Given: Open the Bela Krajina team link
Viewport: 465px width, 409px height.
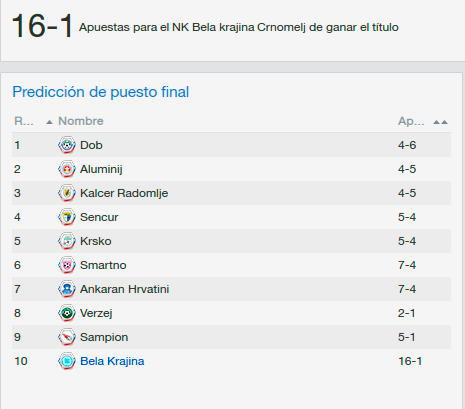Looking at the screenshot, I should coord(112,361).
